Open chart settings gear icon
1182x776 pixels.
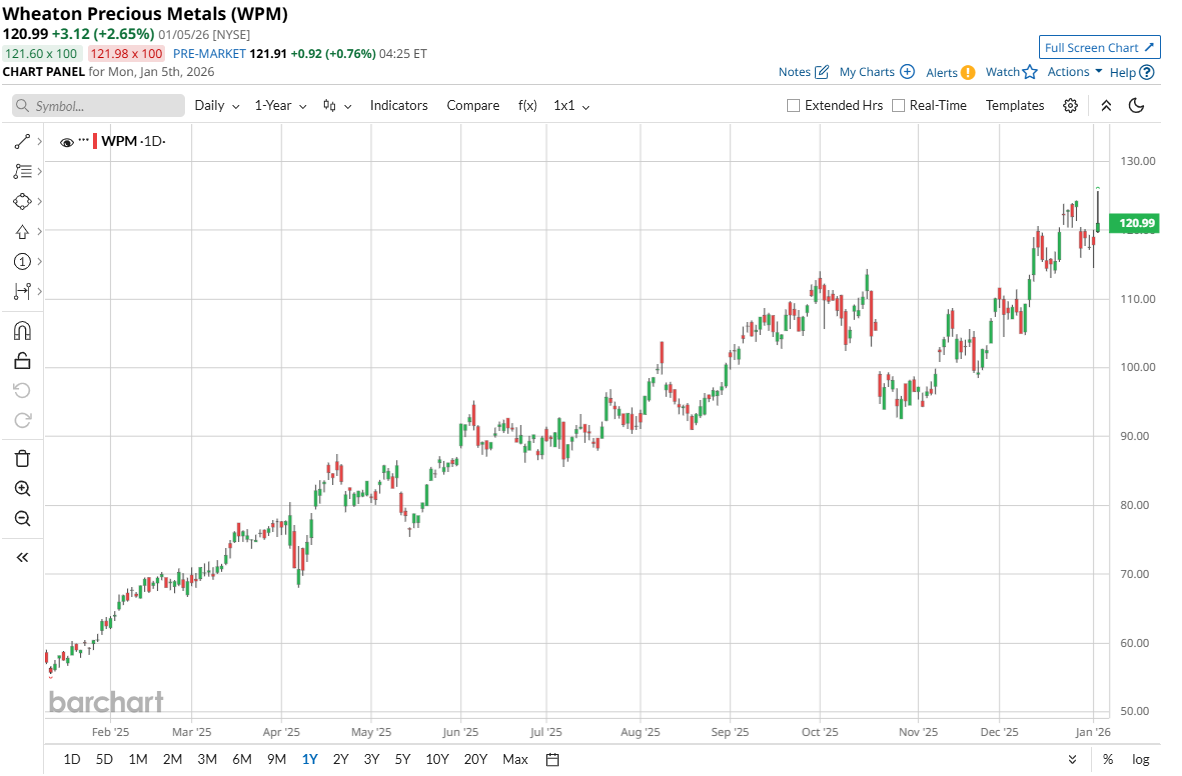tap(1070, 105)
